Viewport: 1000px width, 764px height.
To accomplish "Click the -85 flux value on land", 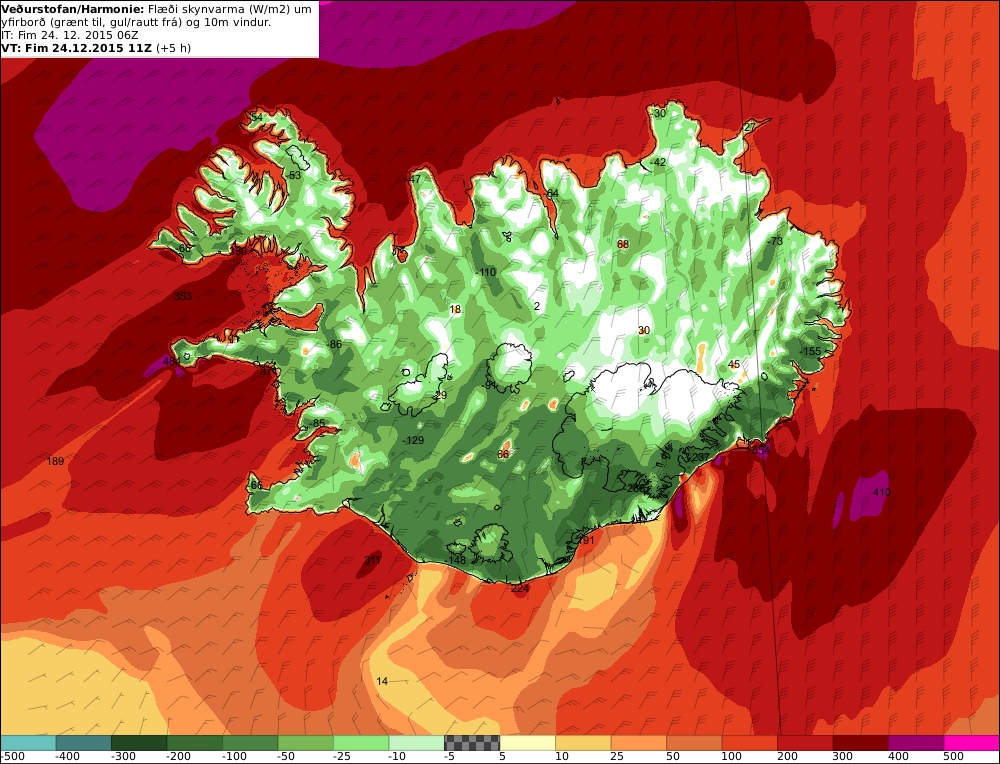I will (x=317, y=423).
